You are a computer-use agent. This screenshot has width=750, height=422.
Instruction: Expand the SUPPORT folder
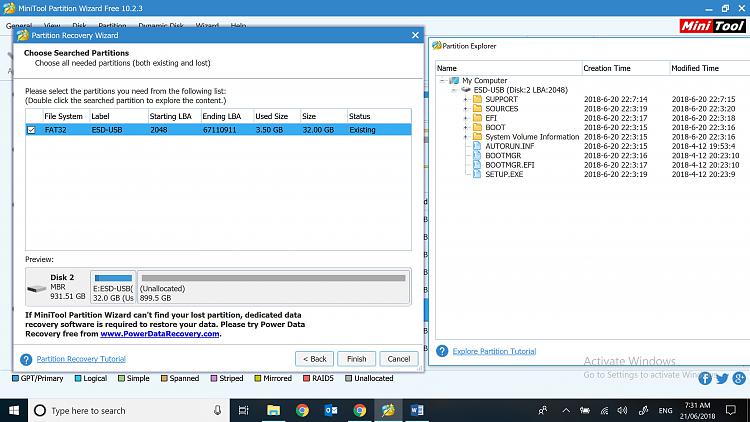[x=465, y=100]
